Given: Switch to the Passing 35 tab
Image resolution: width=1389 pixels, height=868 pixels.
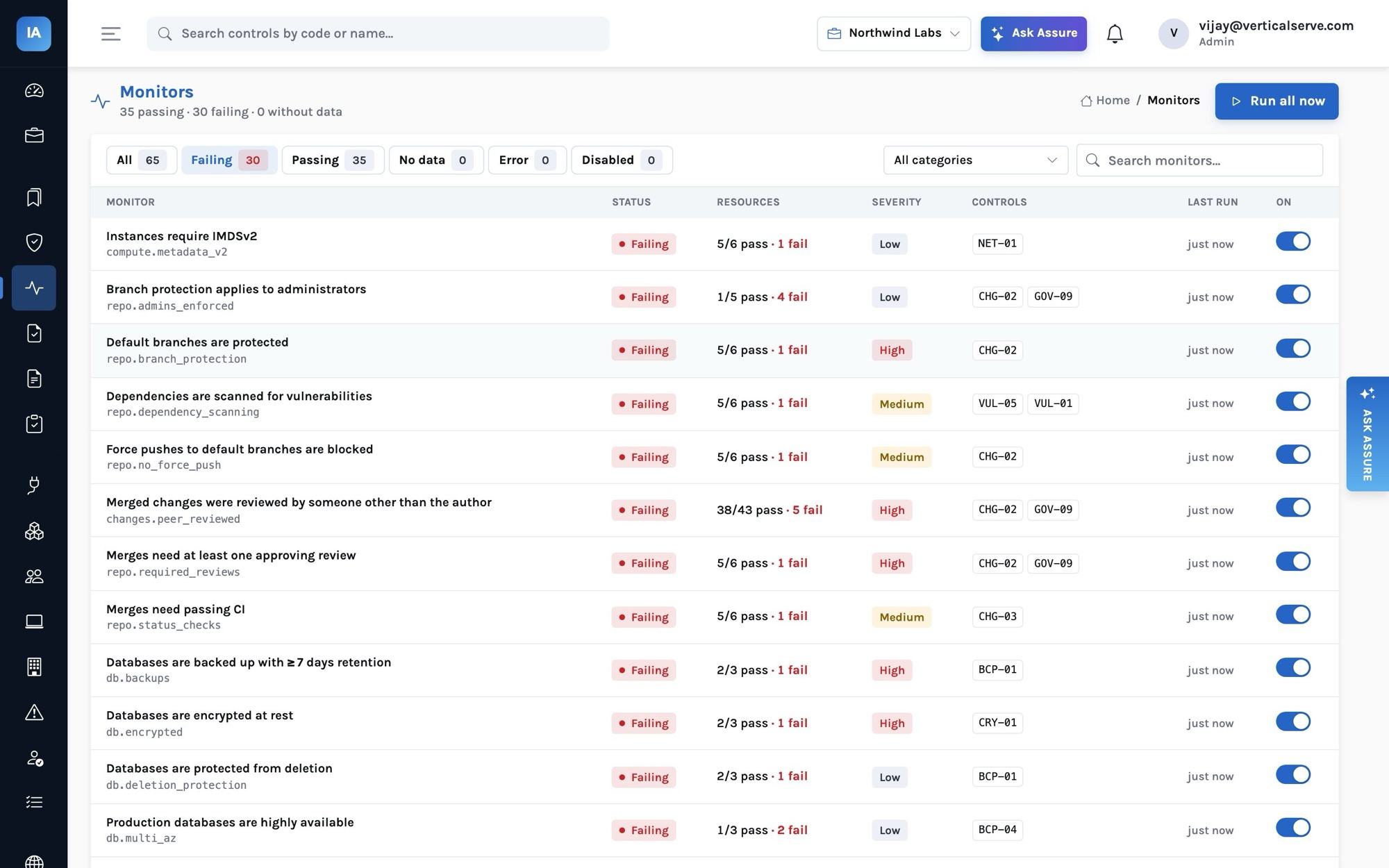Looking at the screenshot, I should click(x=333, y=160).
